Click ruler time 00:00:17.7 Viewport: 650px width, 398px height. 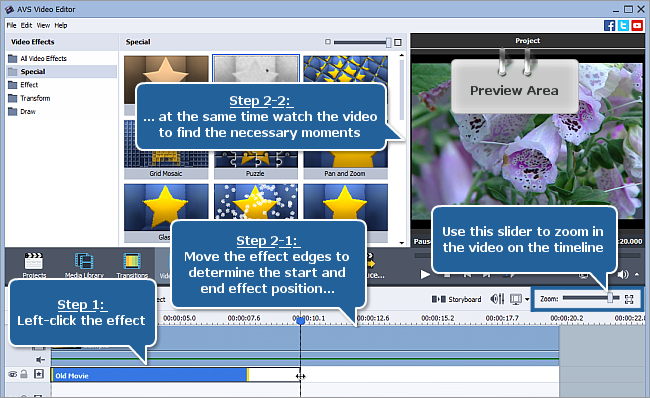pyautogui.click(x=502, y=318)
